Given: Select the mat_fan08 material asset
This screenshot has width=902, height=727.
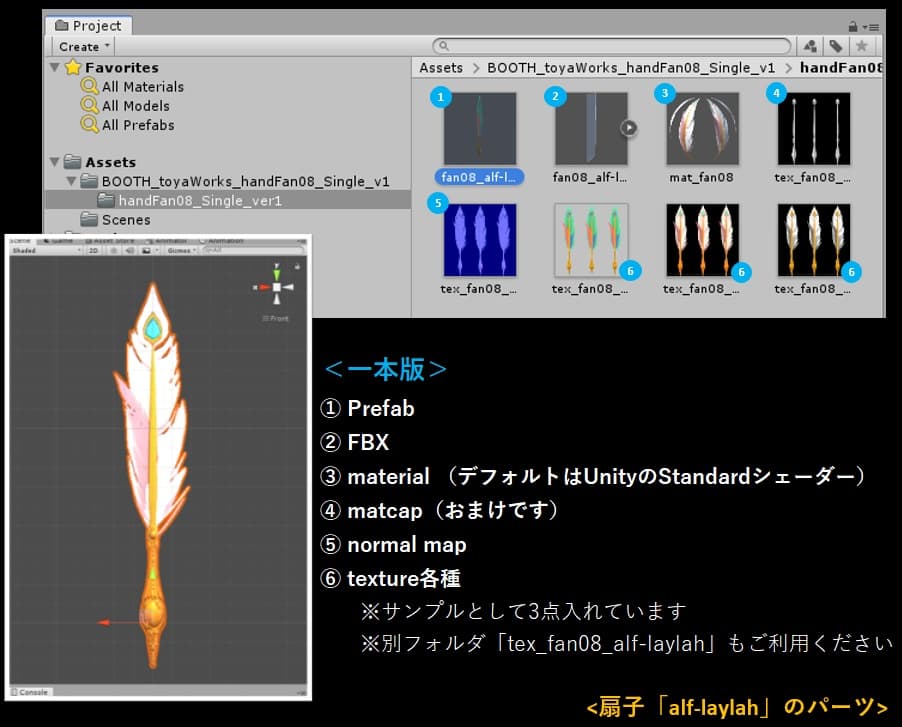Looking at the screenshot, I should pyautogui.click(x=702, y=129).
